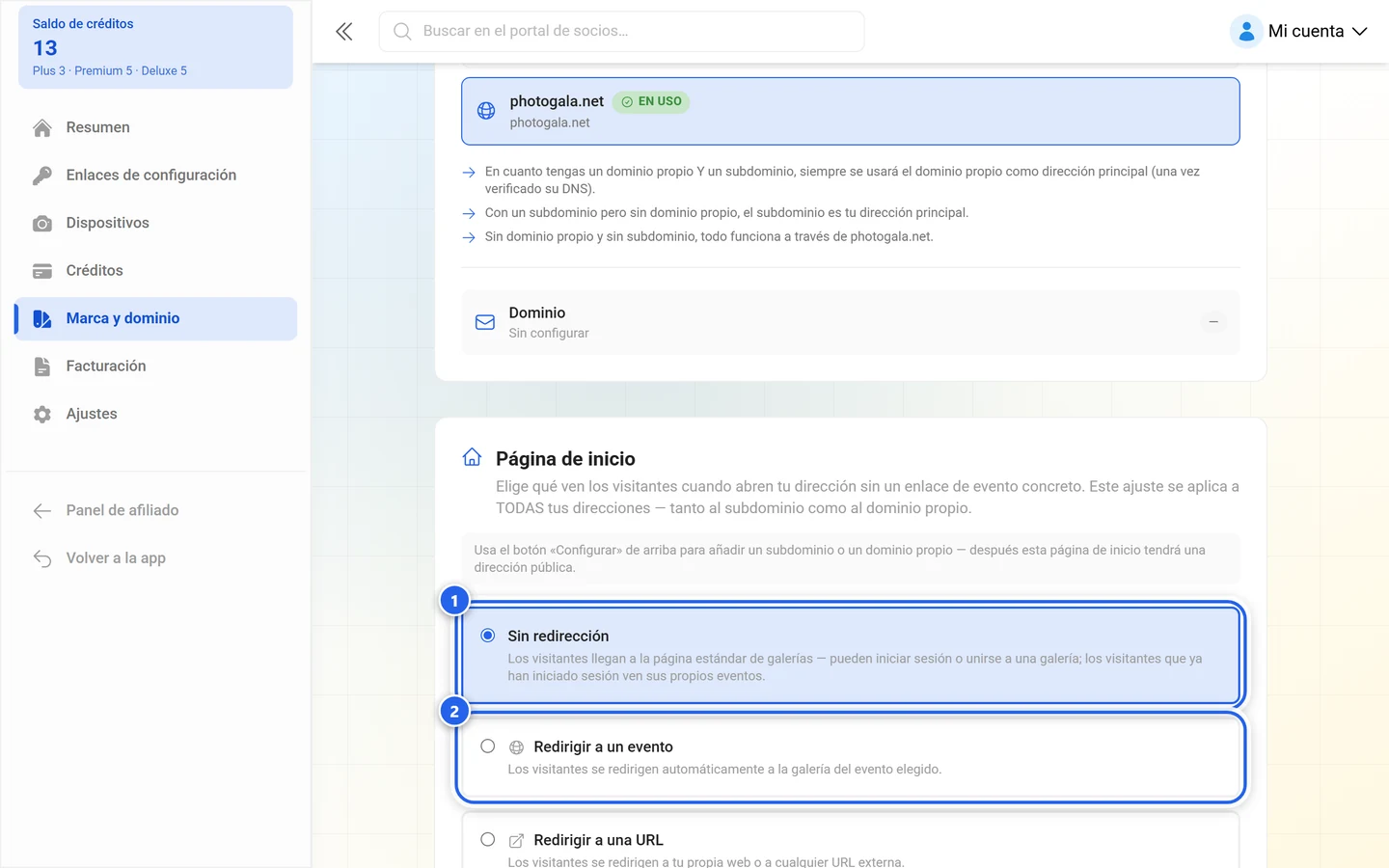This screenshot has height=868, width=1389.
Task: Open the Ajustes label in sidebar
Action: [92, 414]
